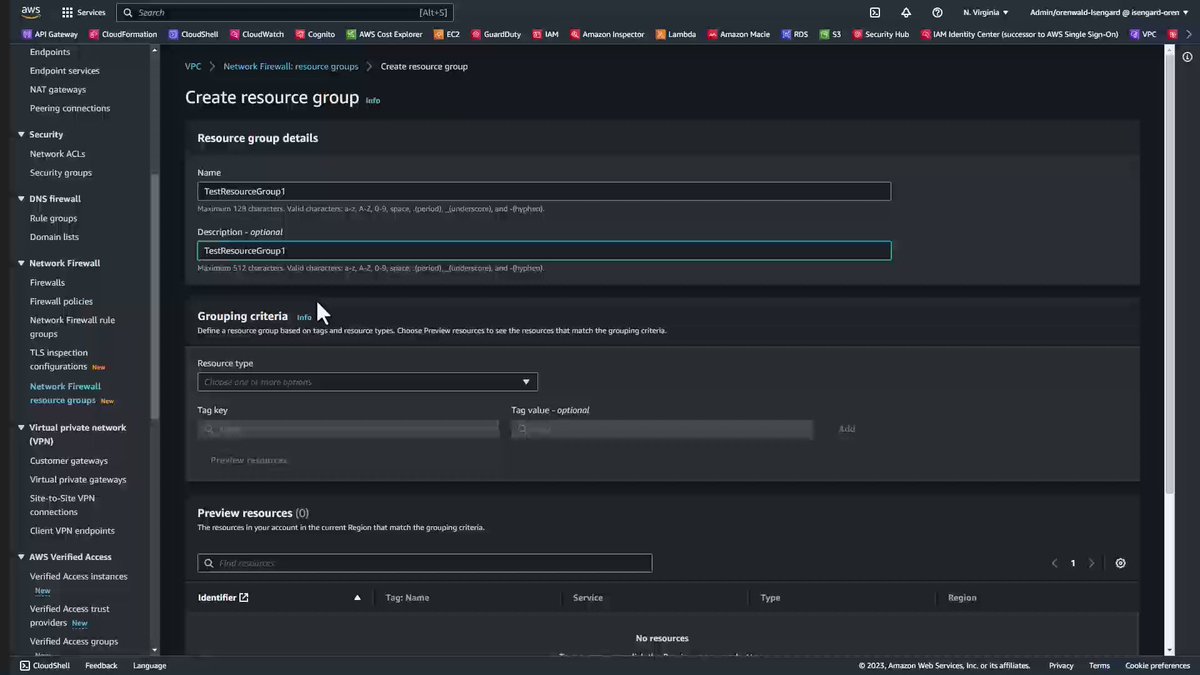Focus the Tag value search field

pyautogui.click(x=661, y=429)
